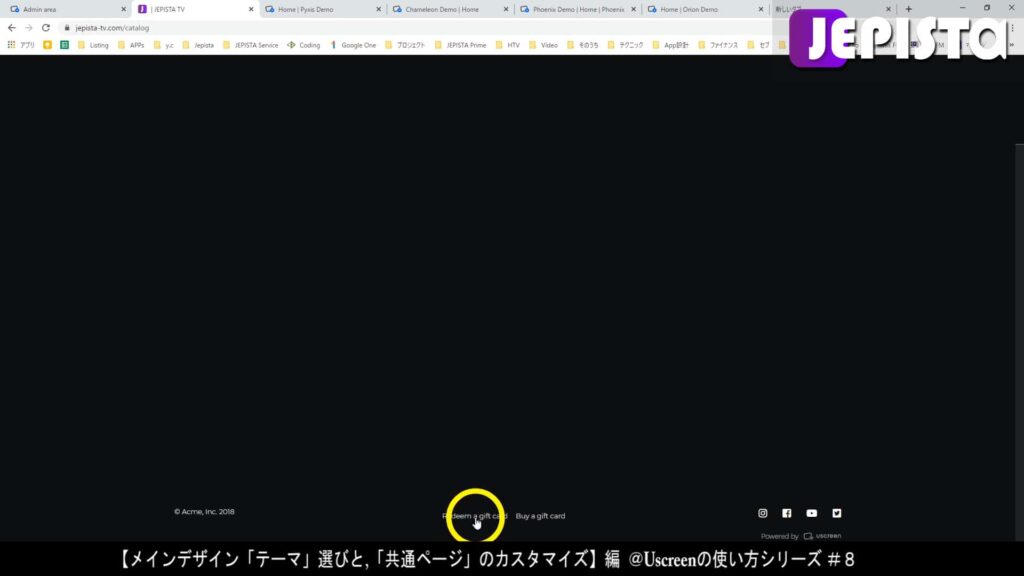Viewport: 1024px width, 576px height.
Task: Close the JEPISTA TV tab
Action: click(251, 9)
